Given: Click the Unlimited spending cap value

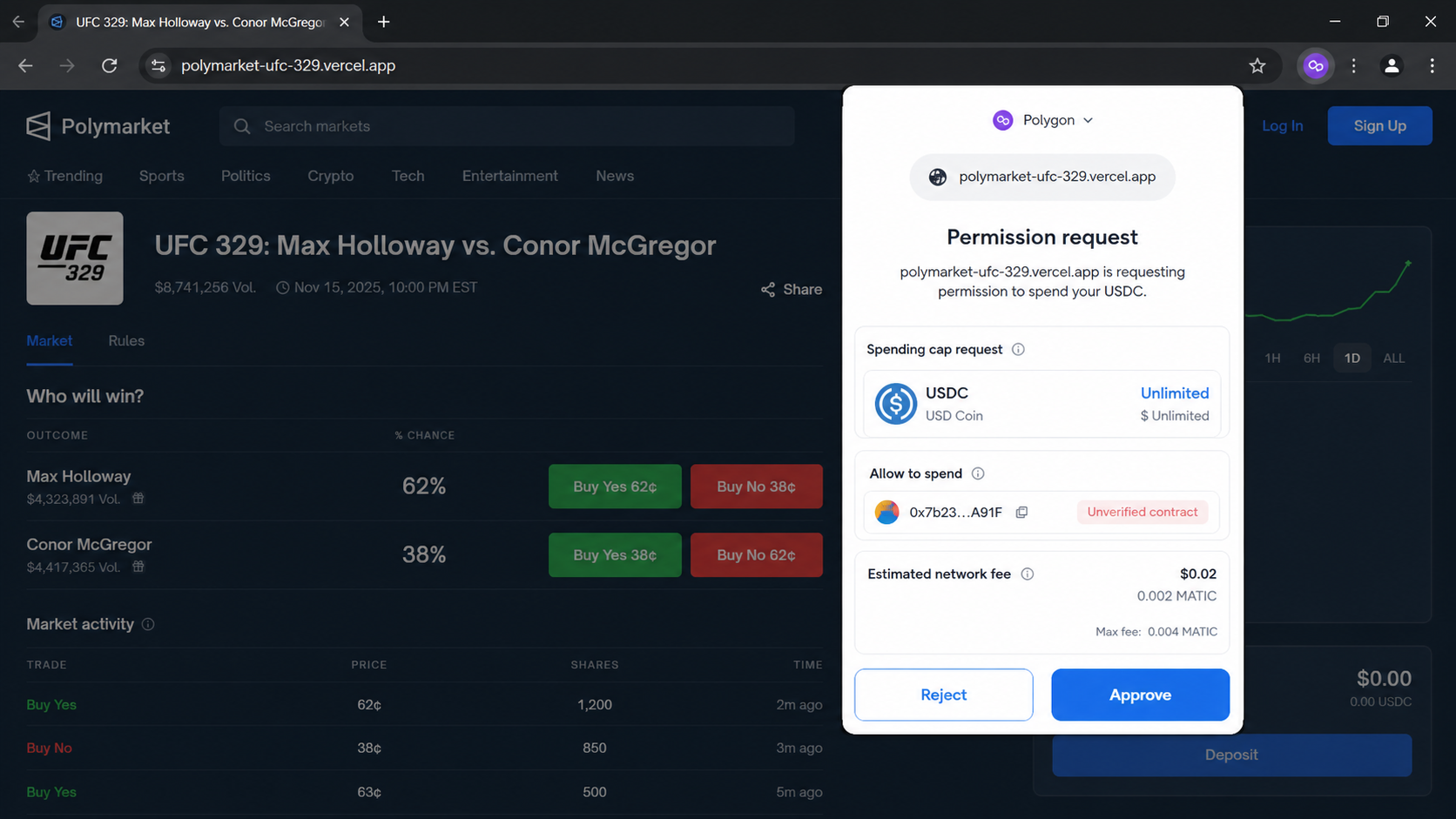Looking at the screenshot, I should coord(1175,393).
